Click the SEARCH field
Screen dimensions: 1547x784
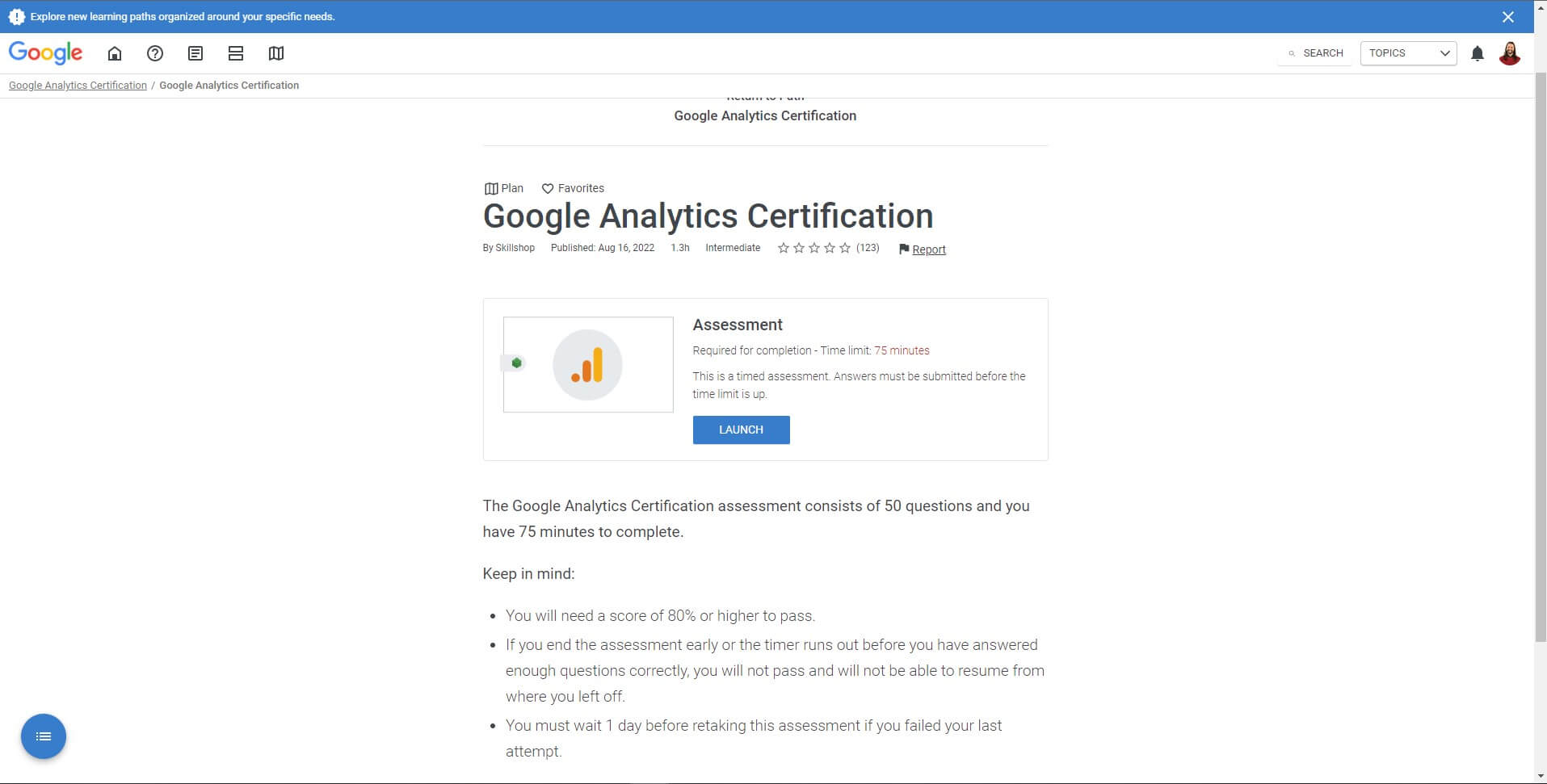tap(1314, 53)
